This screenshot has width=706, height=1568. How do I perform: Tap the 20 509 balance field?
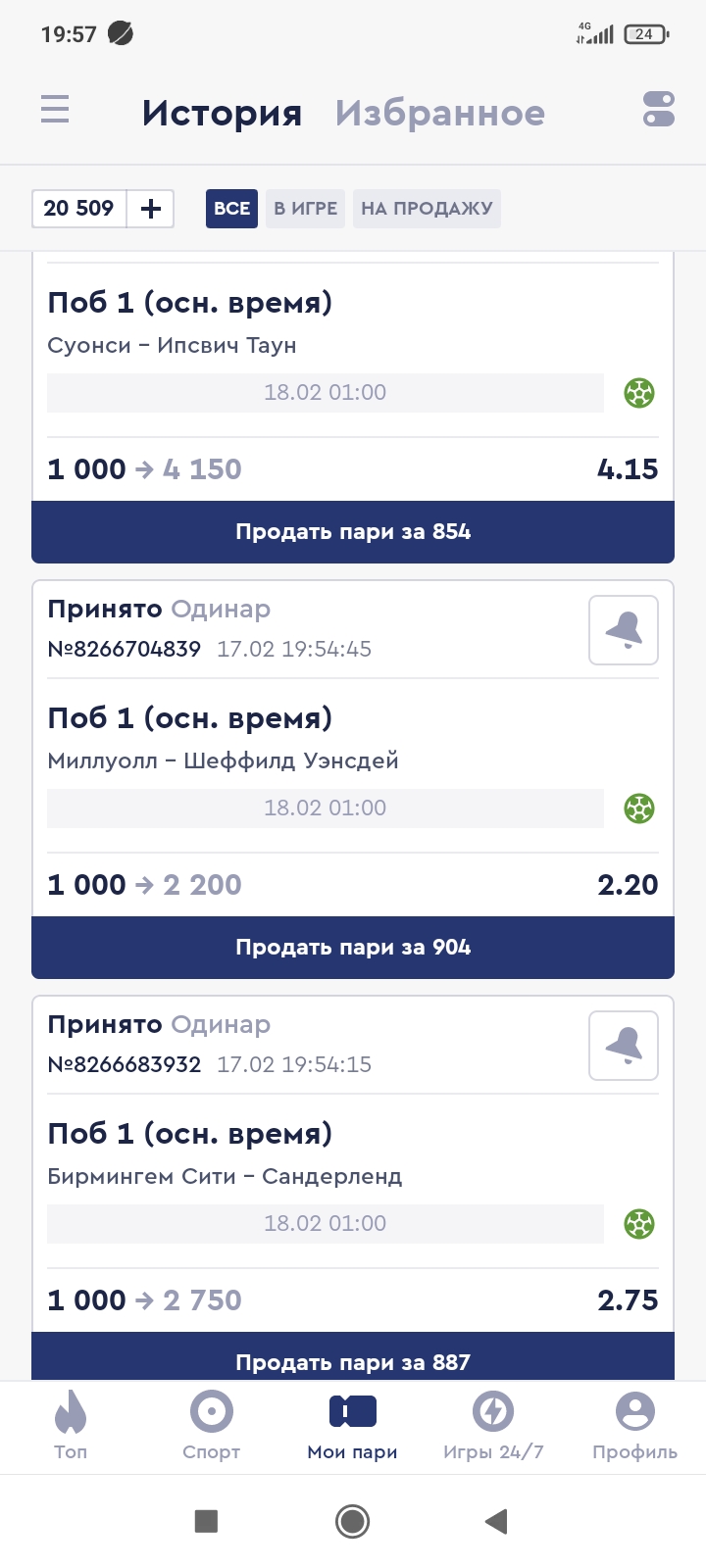(79, 209)
